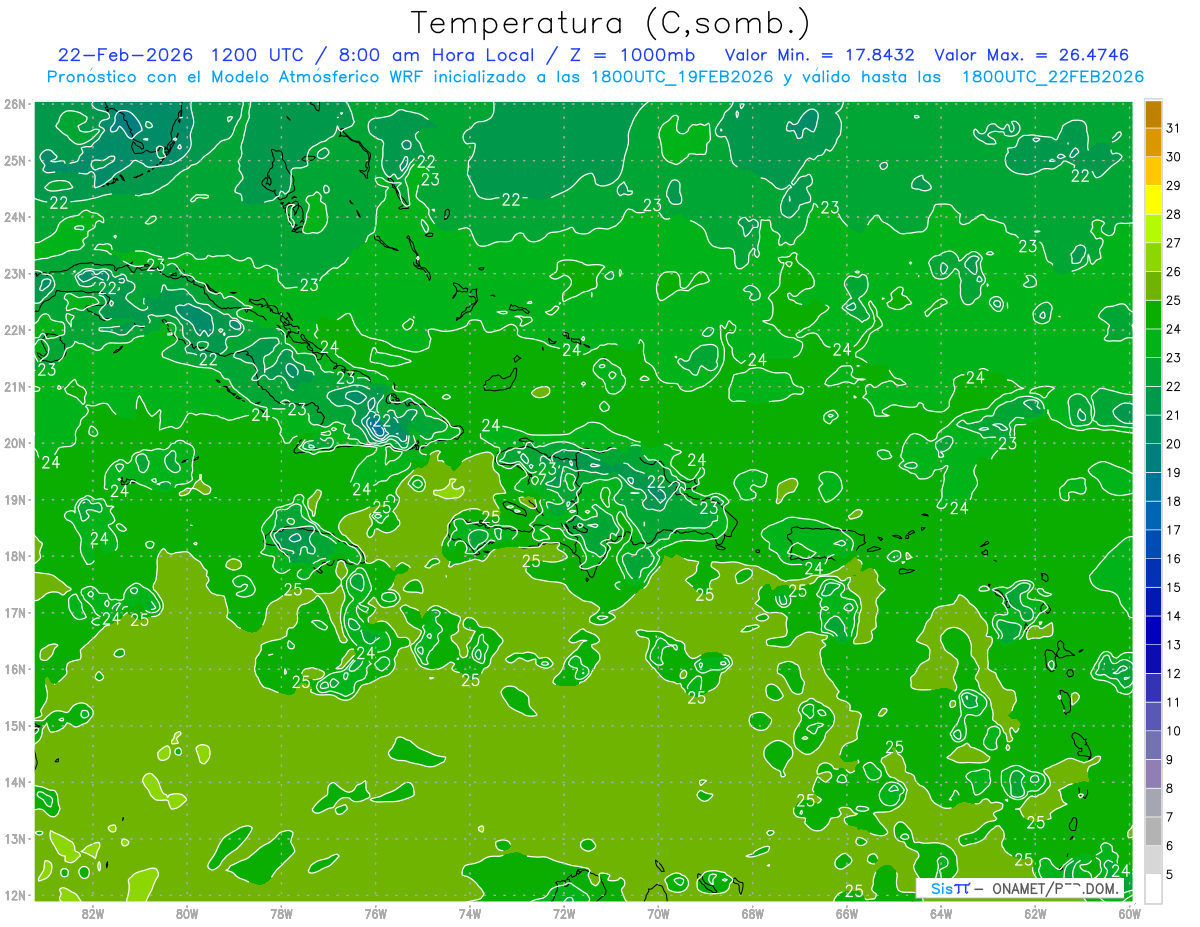Screen dimensions: 1200x927
Task: Pick the white swatch below legend 5
Action: 1153,888
